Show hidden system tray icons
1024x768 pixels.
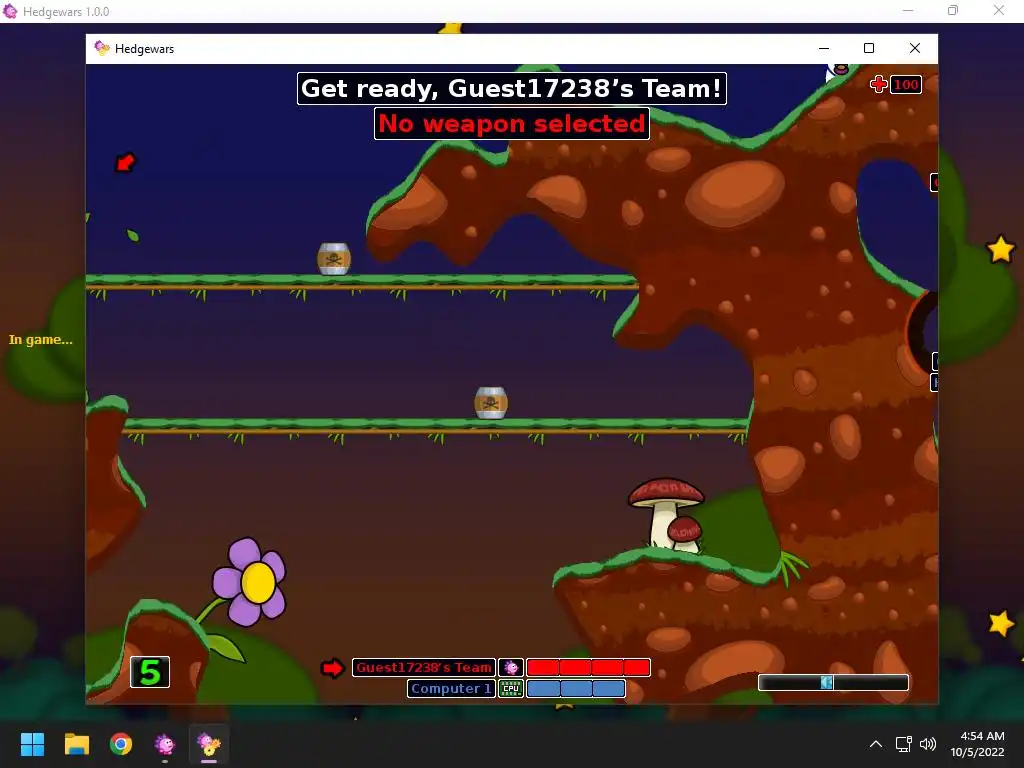point(876,744)
